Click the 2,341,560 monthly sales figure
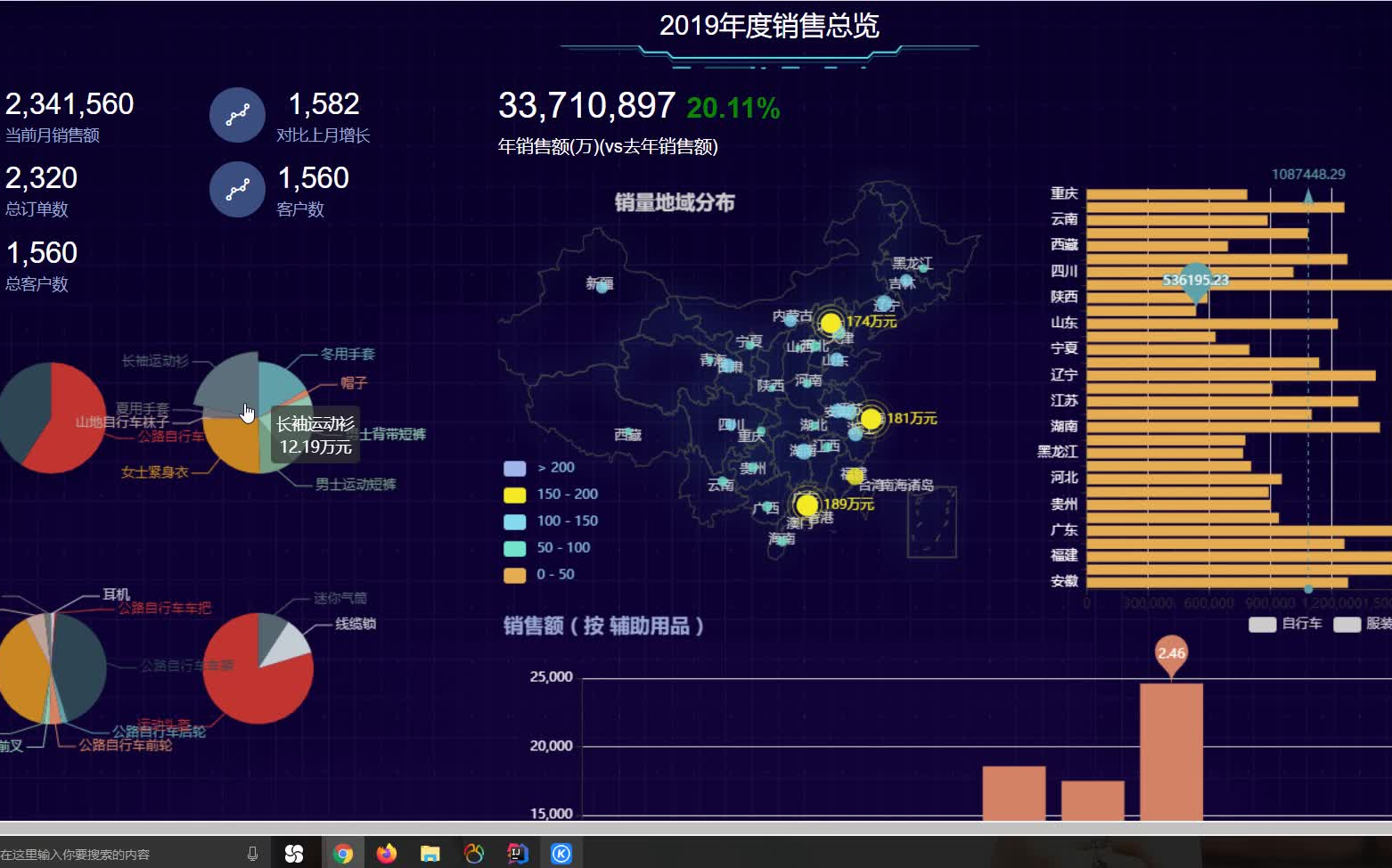1392x868 pixels. point(70,104)
